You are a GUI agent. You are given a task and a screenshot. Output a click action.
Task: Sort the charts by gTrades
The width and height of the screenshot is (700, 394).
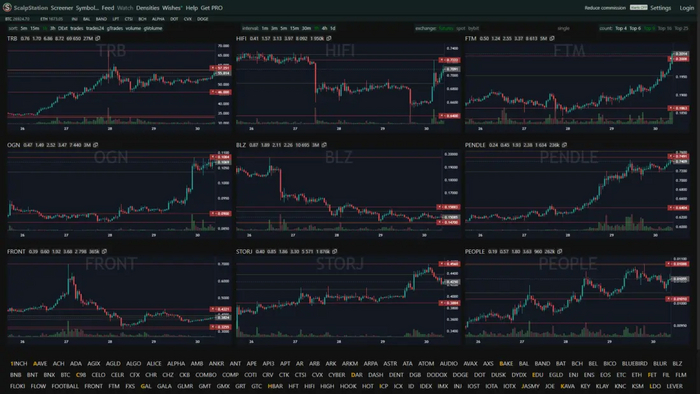click(115, 28)
